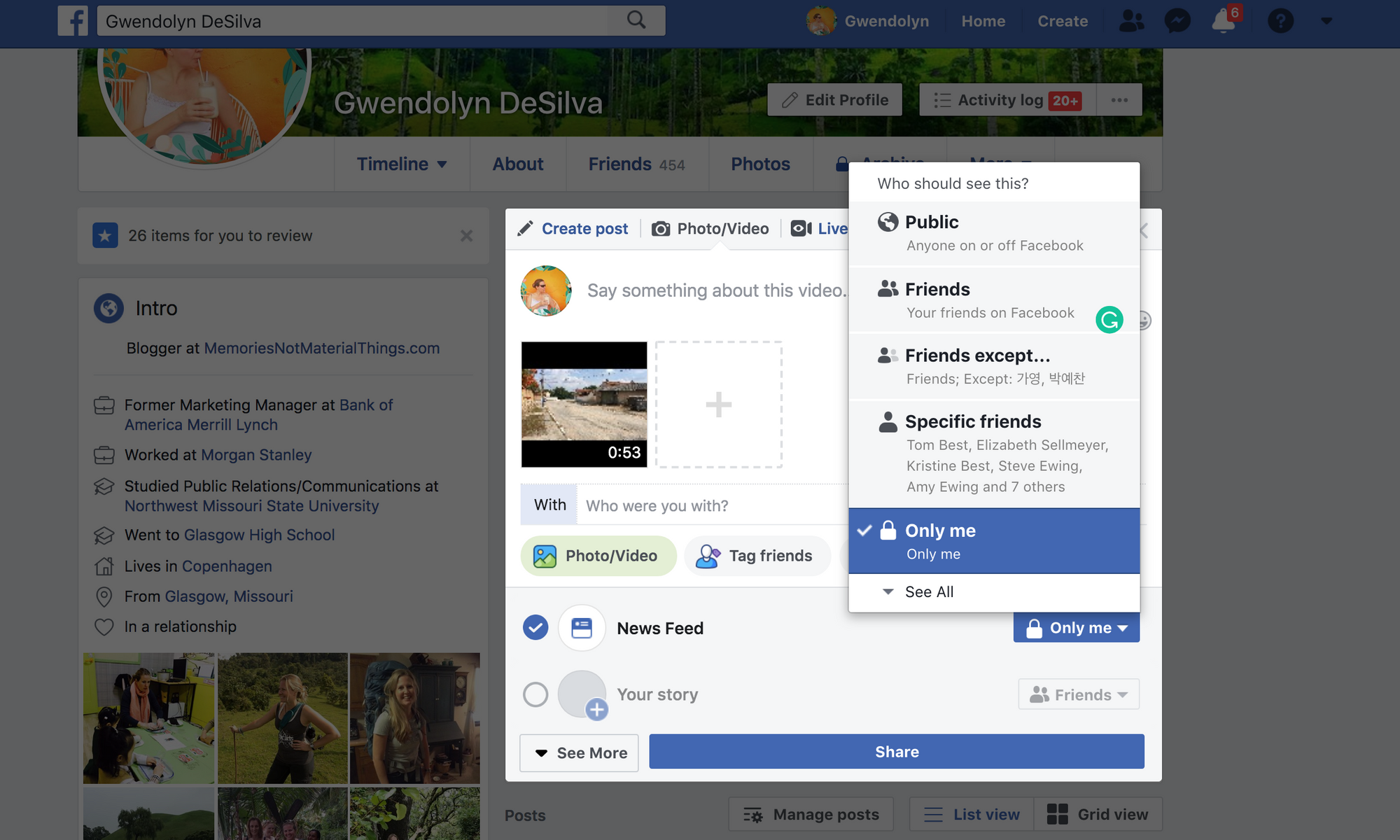The width and height of the screenshot is (1400, 840).
Task: Click the search magnifier icon
Action: click(636, 20)
